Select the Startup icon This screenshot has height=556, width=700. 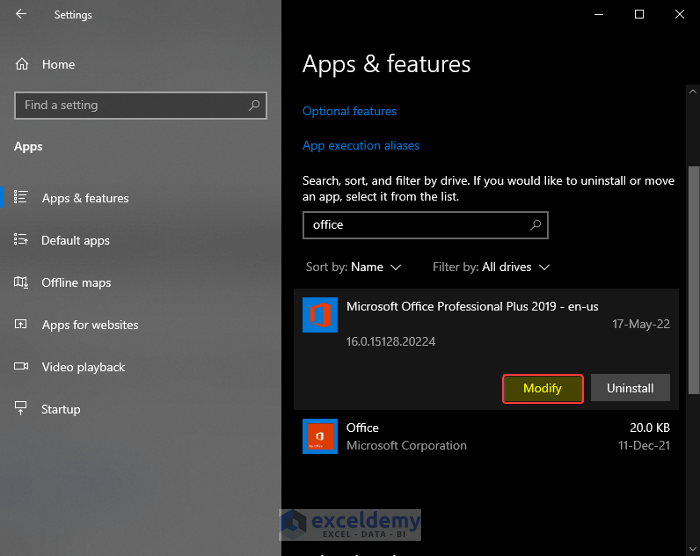click(x=21, y=408)
